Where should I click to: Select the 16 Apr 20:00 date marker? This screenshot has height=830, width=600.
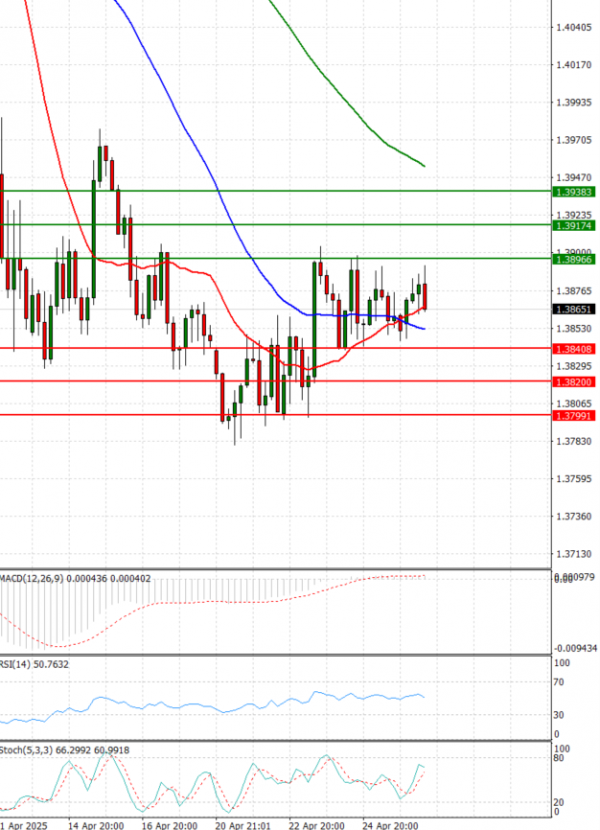pyautogui.click(x=170, y=824)
